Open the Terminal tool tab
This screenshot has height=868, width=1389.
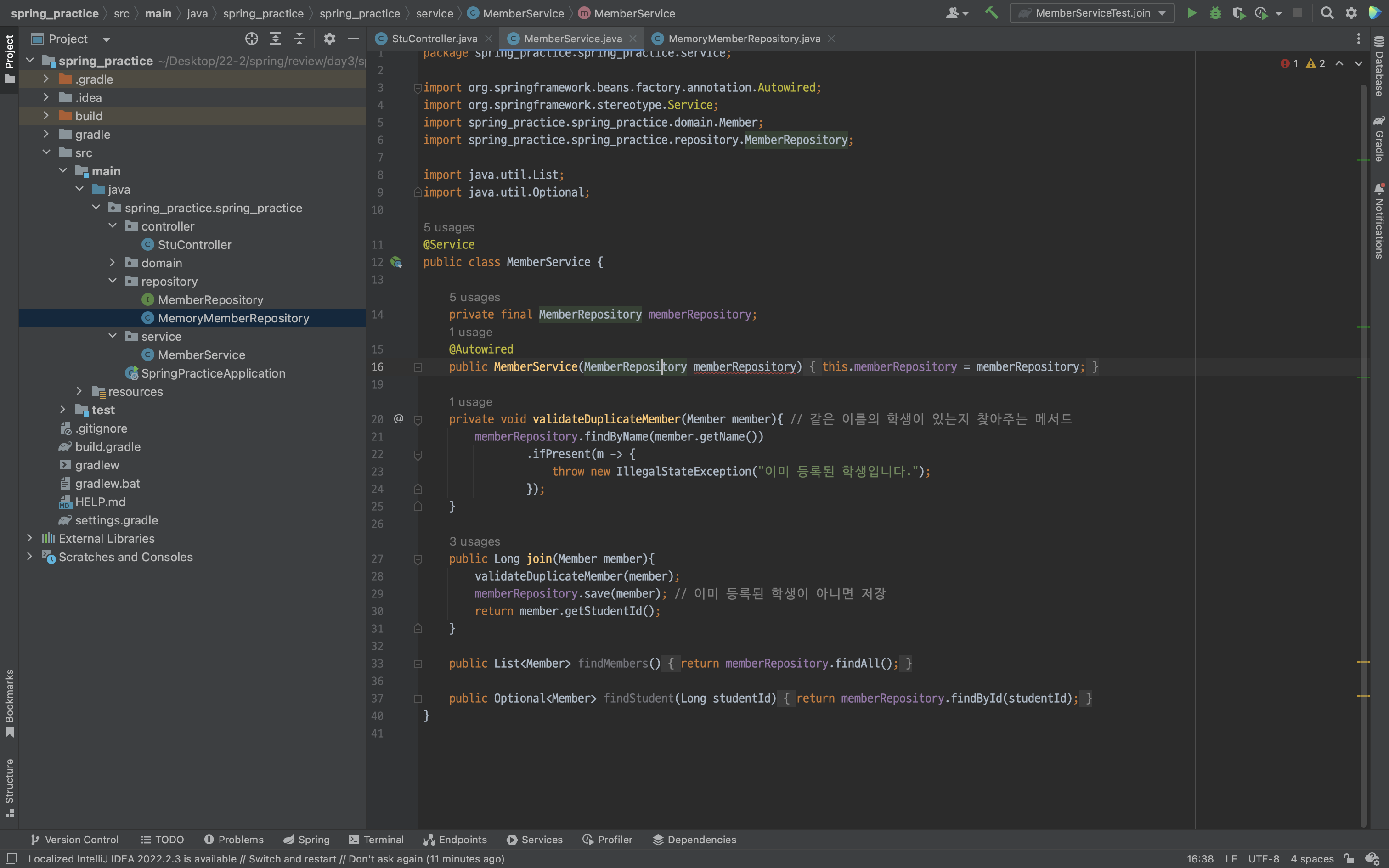click(x=377, y=840)
